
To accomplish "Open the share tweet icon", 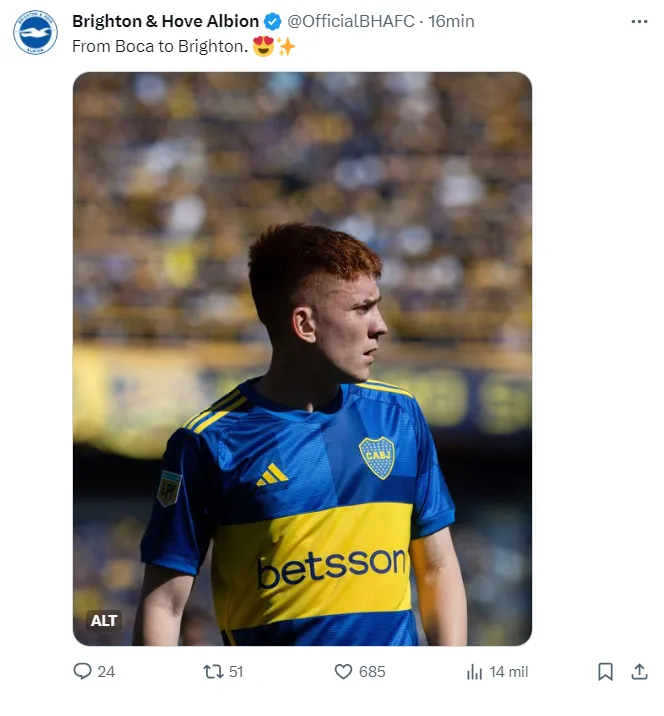I will point(639,672).
